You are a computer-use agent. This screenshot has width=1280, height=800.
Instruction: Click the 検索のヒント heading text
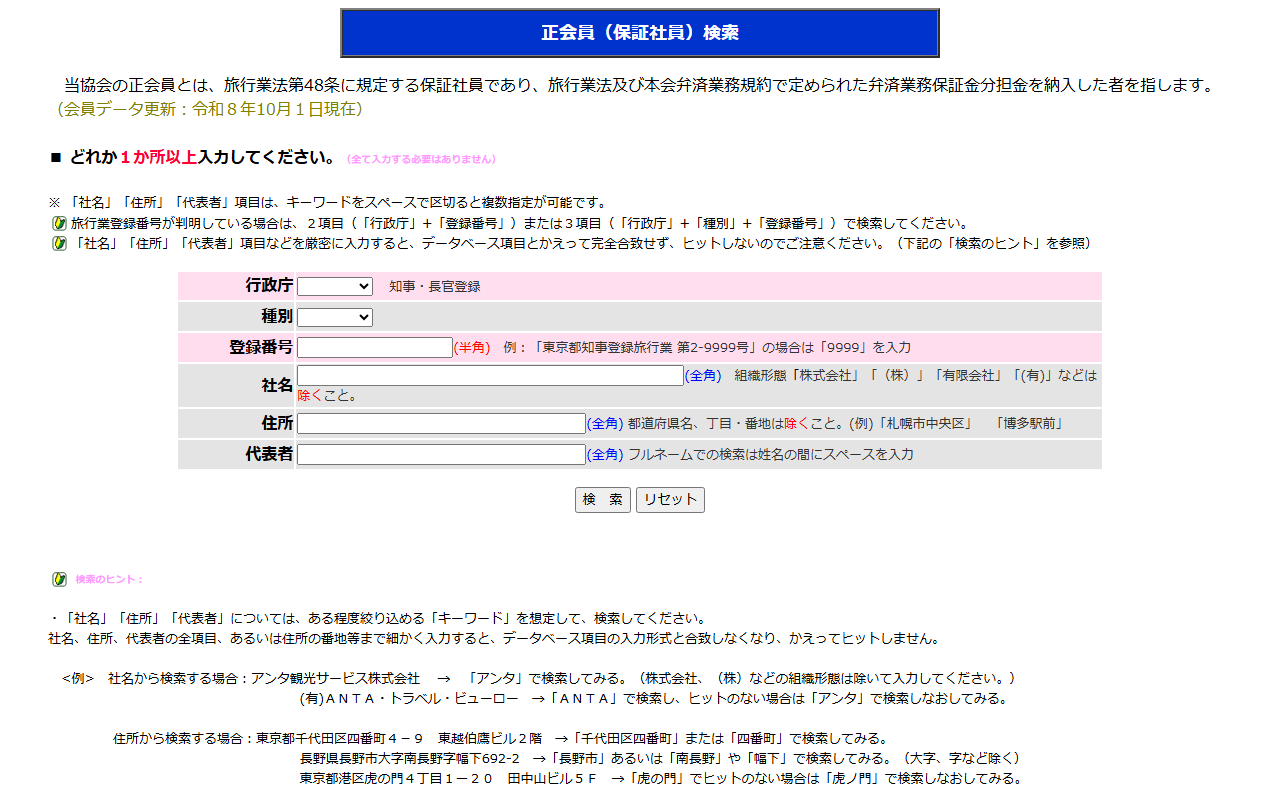pos(110,579)
